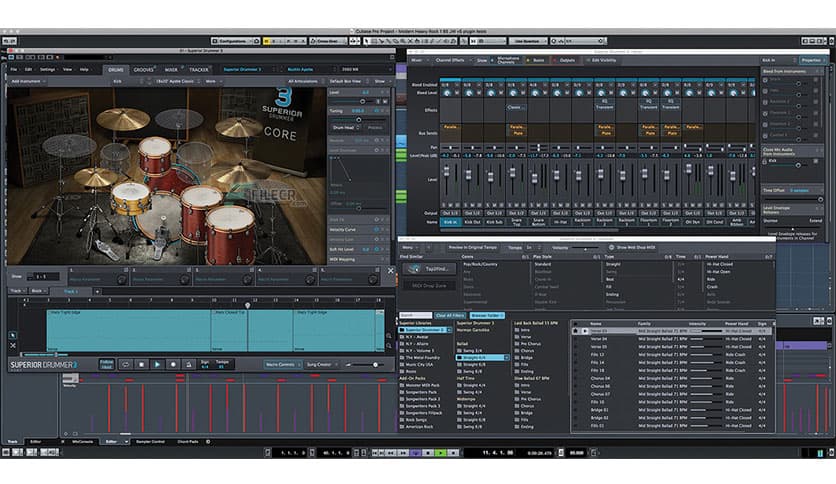Toggle the Soft Hit Level power button
This screenshot has width=836, height=484.
pyautogui.click(x=377, y=249)
